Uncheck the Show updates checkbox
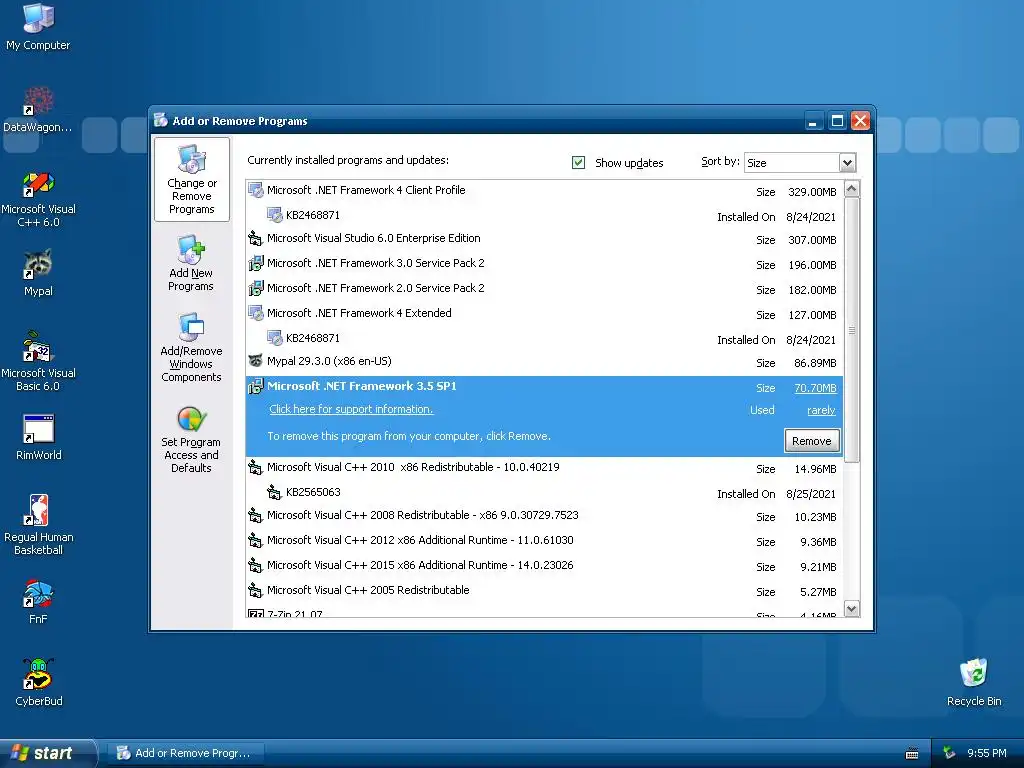 (x=579, y=163)
